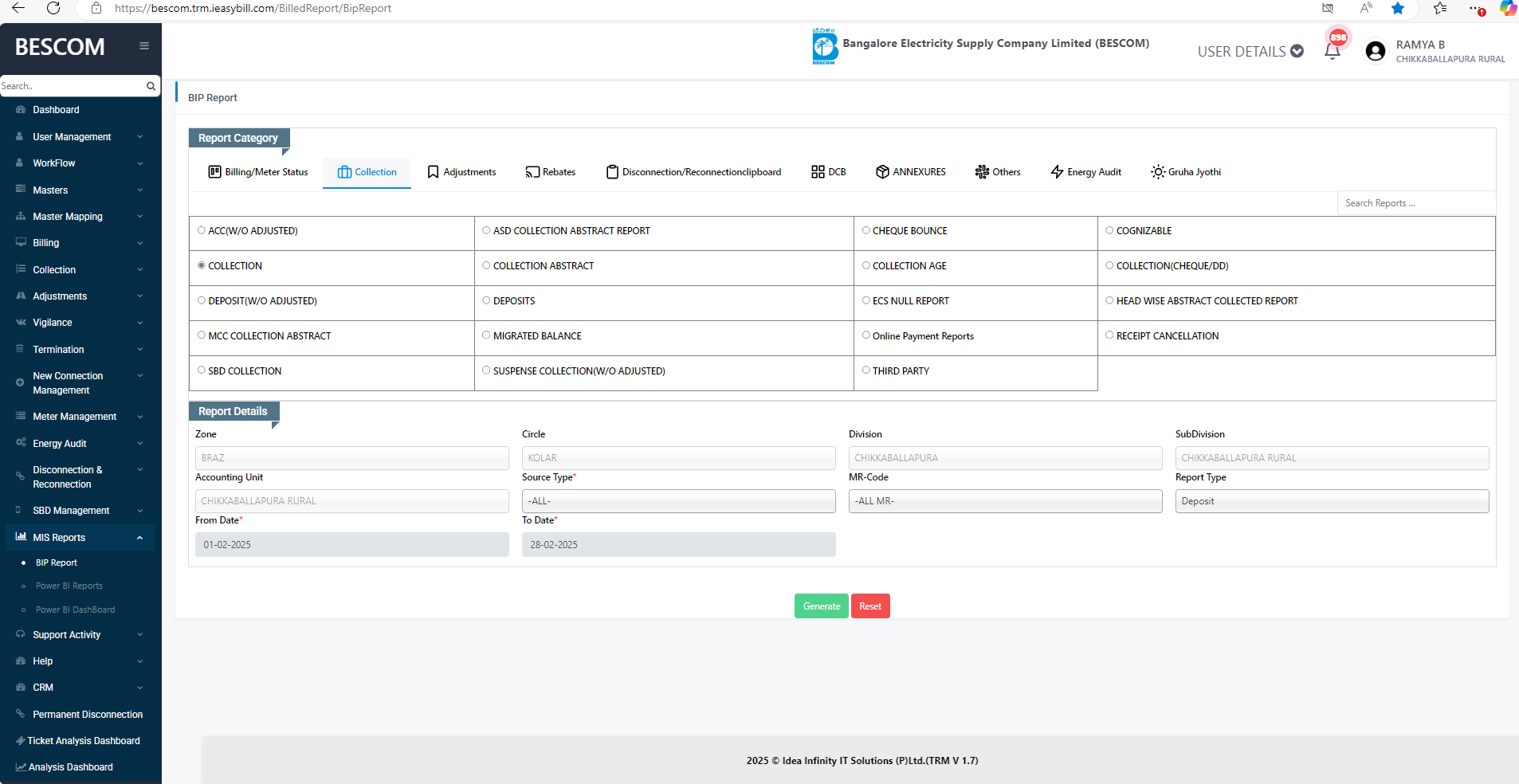The height and width of the screenshot is (784, 1519).
Task: Click the Generate button
Action: (822, 606)
